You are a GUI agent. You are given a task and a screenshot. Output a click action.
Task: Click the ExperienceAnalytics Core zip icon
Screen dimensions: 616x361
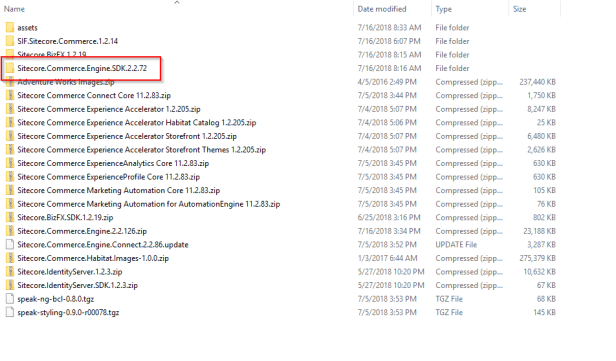[10, 163]
